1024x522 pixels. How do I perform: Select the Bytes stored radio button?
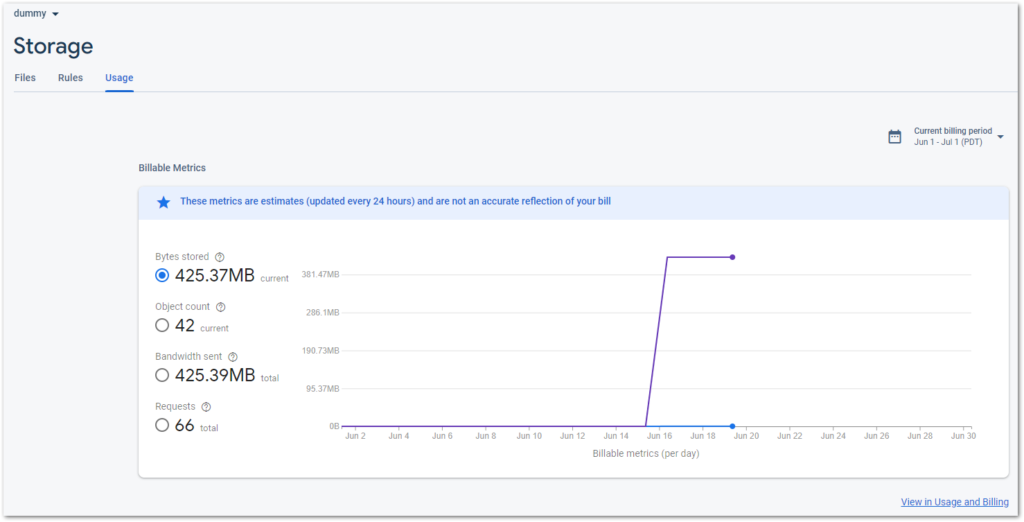tap(162, 276)
